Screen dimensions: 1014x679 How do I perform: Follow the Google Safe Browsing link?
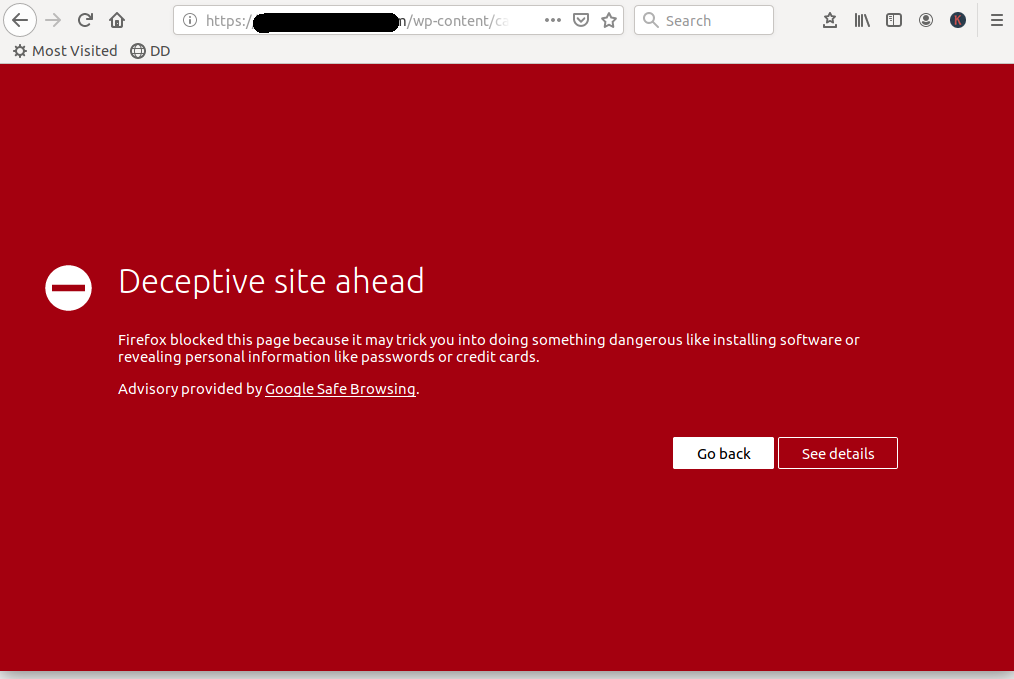tap(340, 389)
